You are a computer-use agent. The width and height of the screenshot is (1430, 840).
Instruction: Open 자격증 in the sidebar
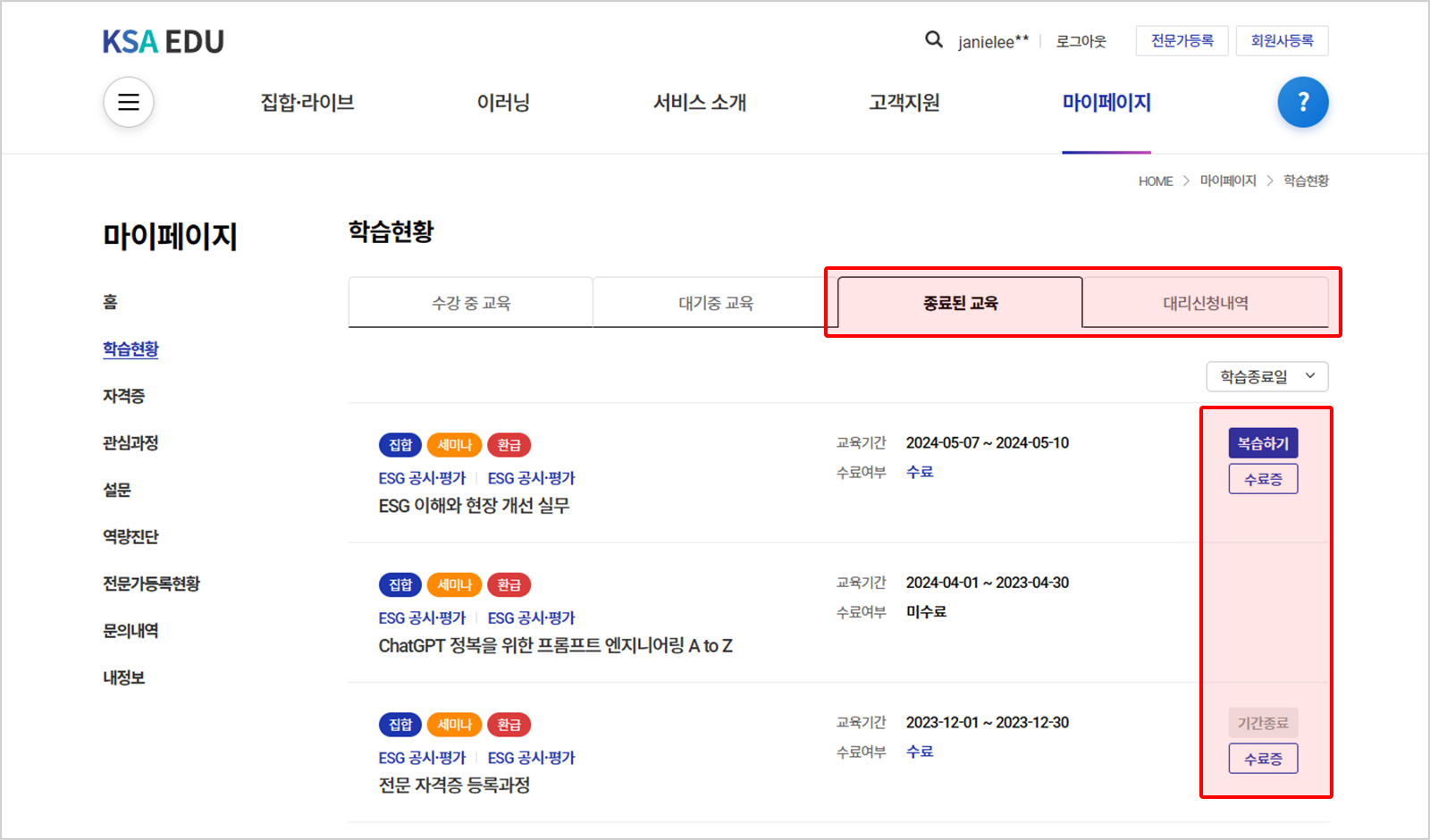pos(124,396)
